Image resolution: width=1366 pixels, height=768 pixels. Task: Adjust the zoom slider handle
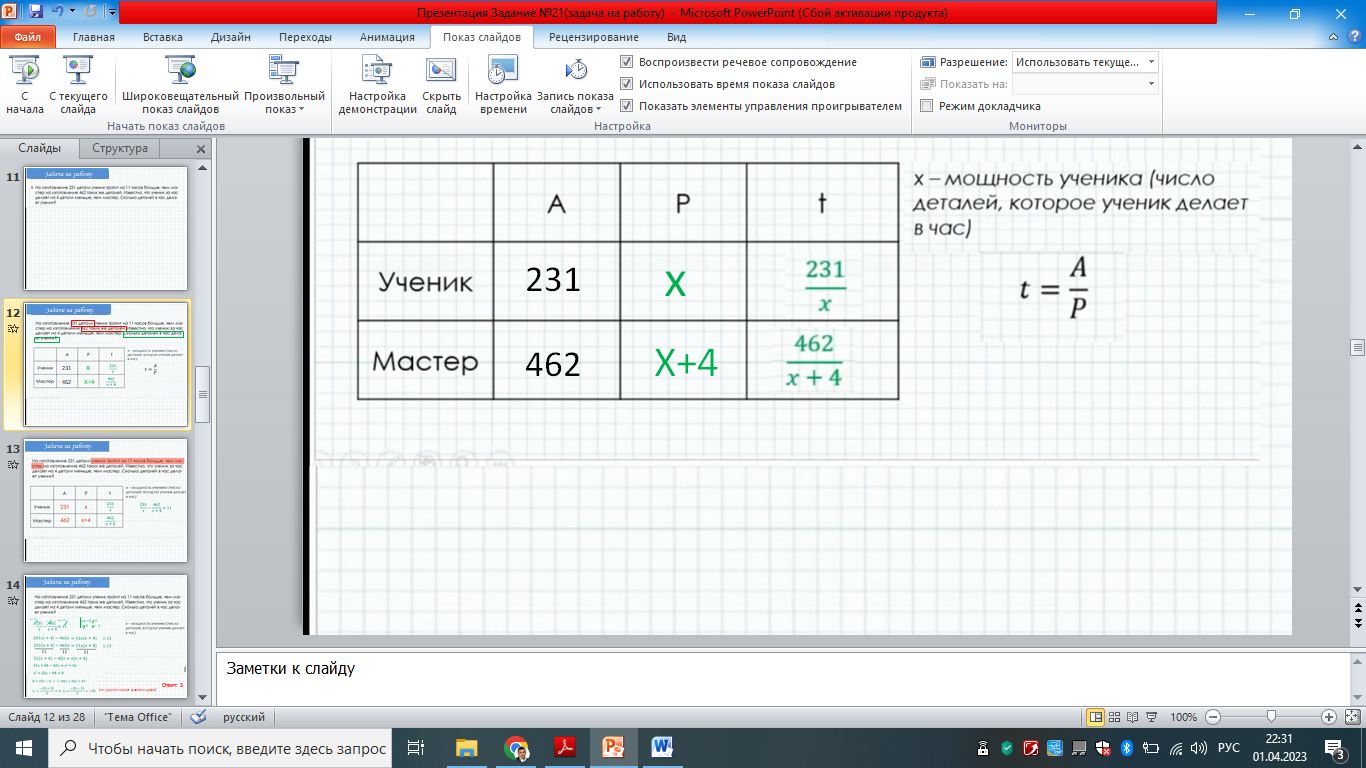click(x=1270, y=717)
